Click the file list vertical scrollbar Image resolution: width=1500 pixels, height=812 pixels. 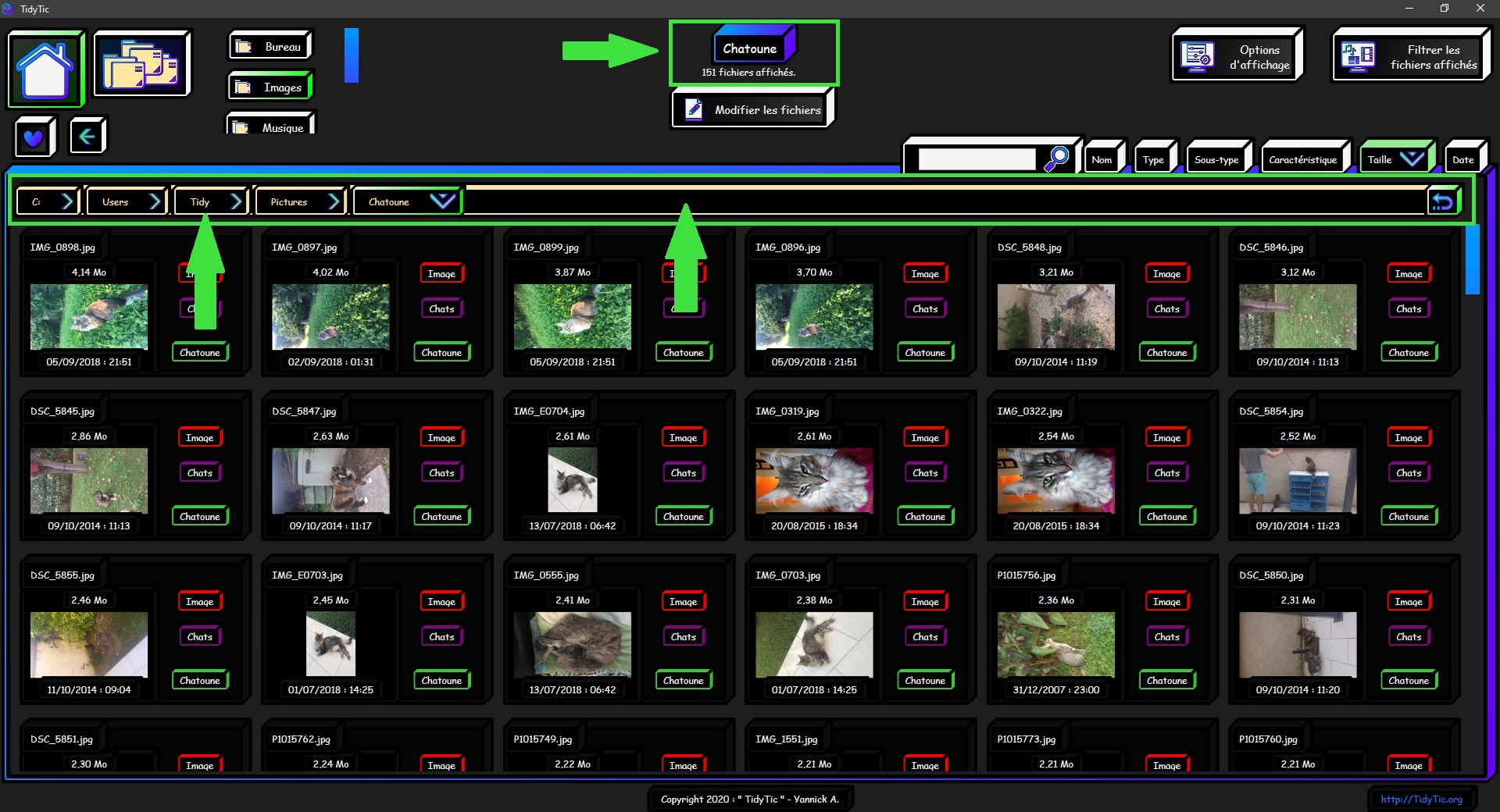pyautogui.click(x=1472, y=259)
